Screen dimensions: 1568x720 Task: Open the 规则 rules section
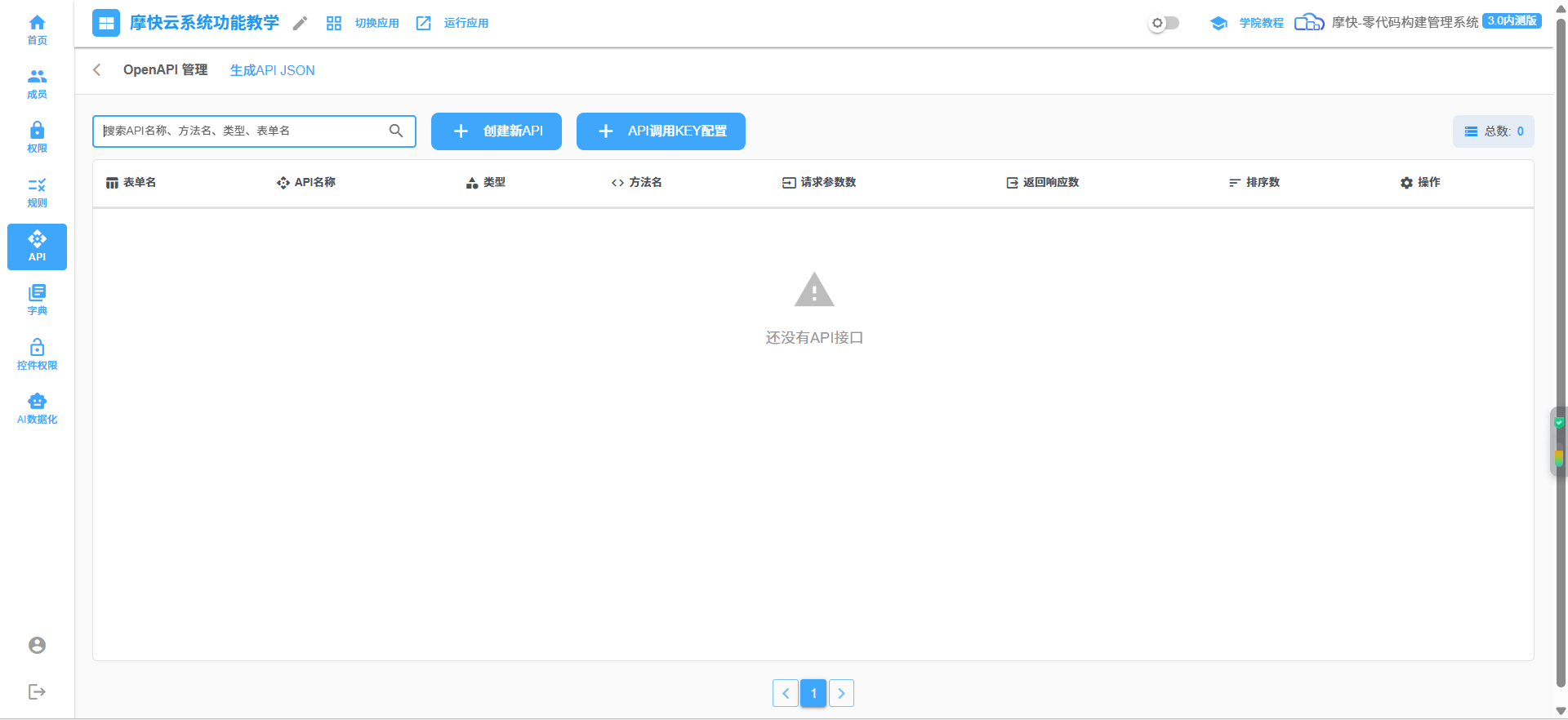coord(37,193)
